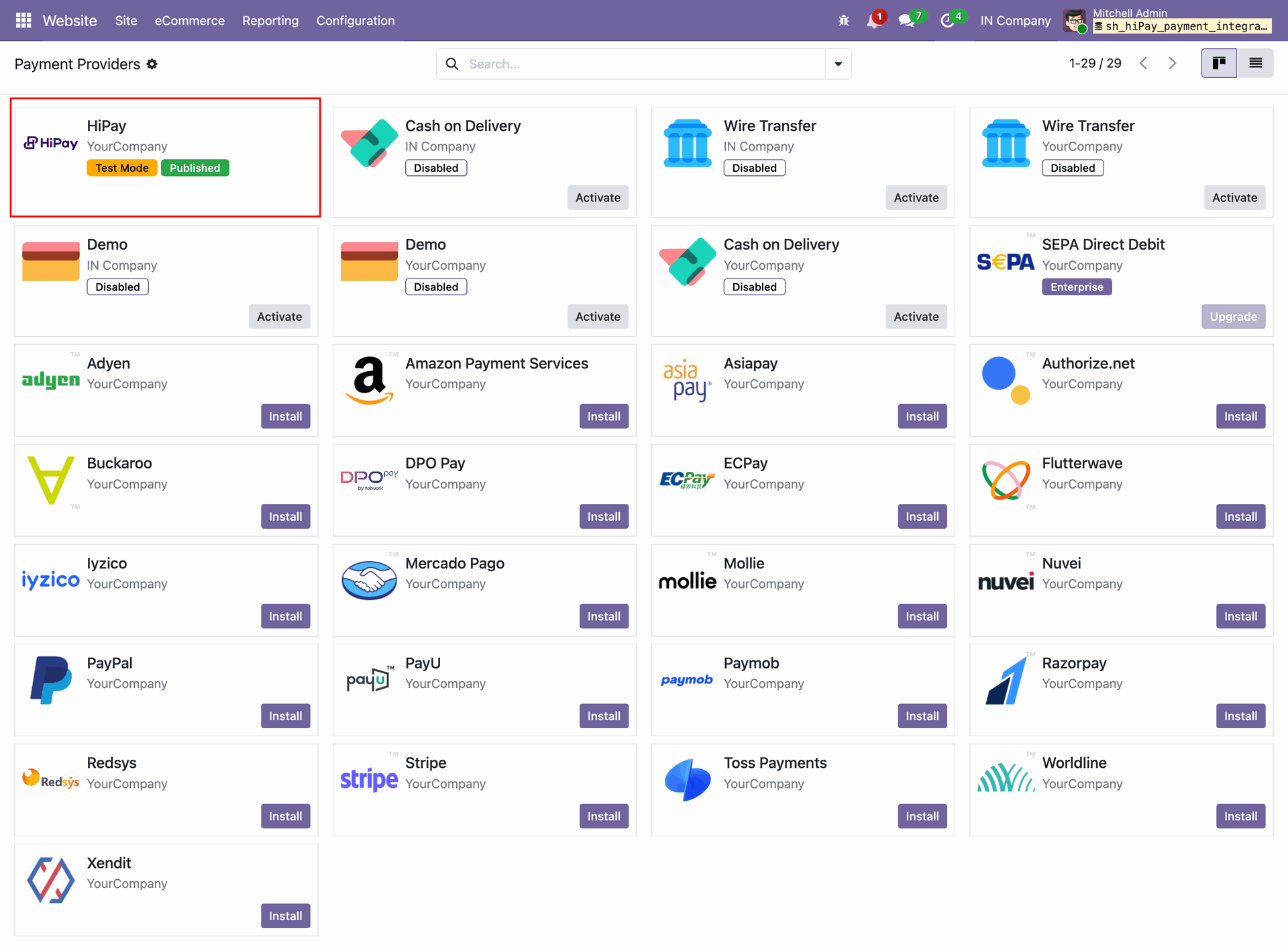Click in the Search input field
Image resolution: width=1288 pixels, height=947 pixels.
click(x=644, y=64)
